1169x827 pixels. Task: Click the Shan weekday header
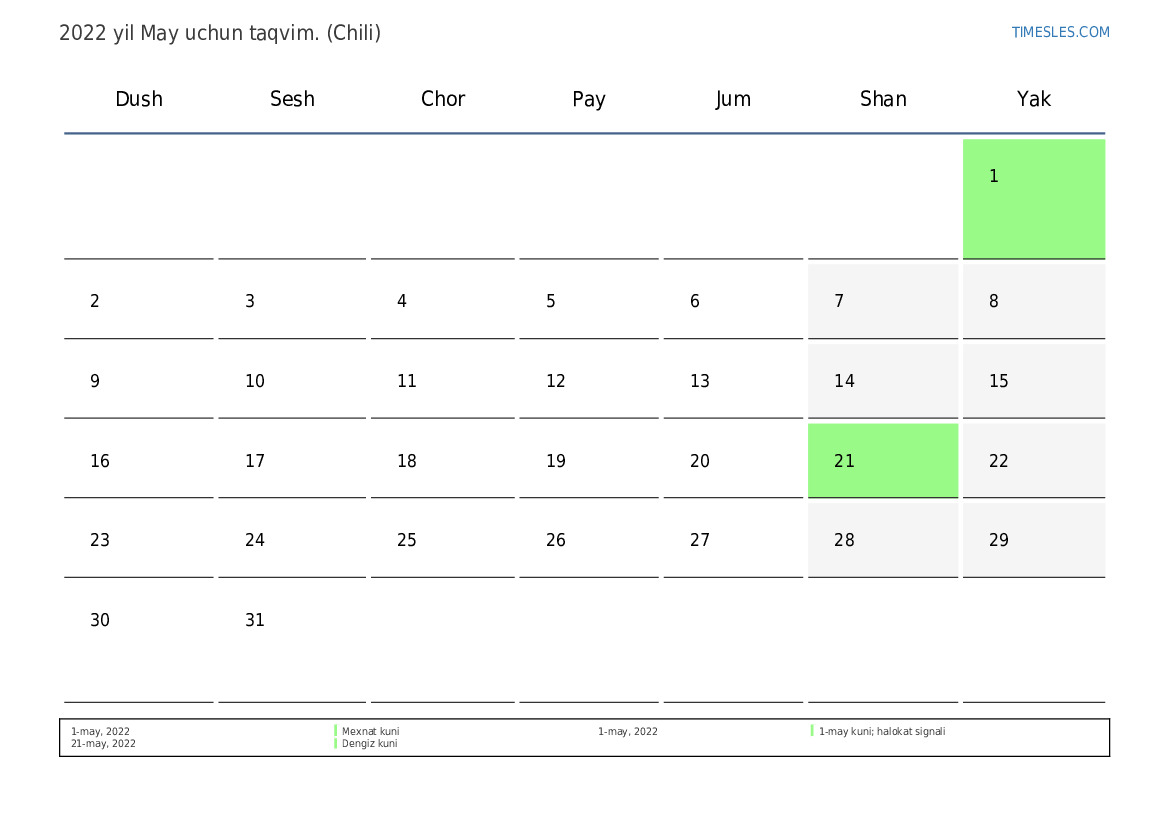point(883,99)
